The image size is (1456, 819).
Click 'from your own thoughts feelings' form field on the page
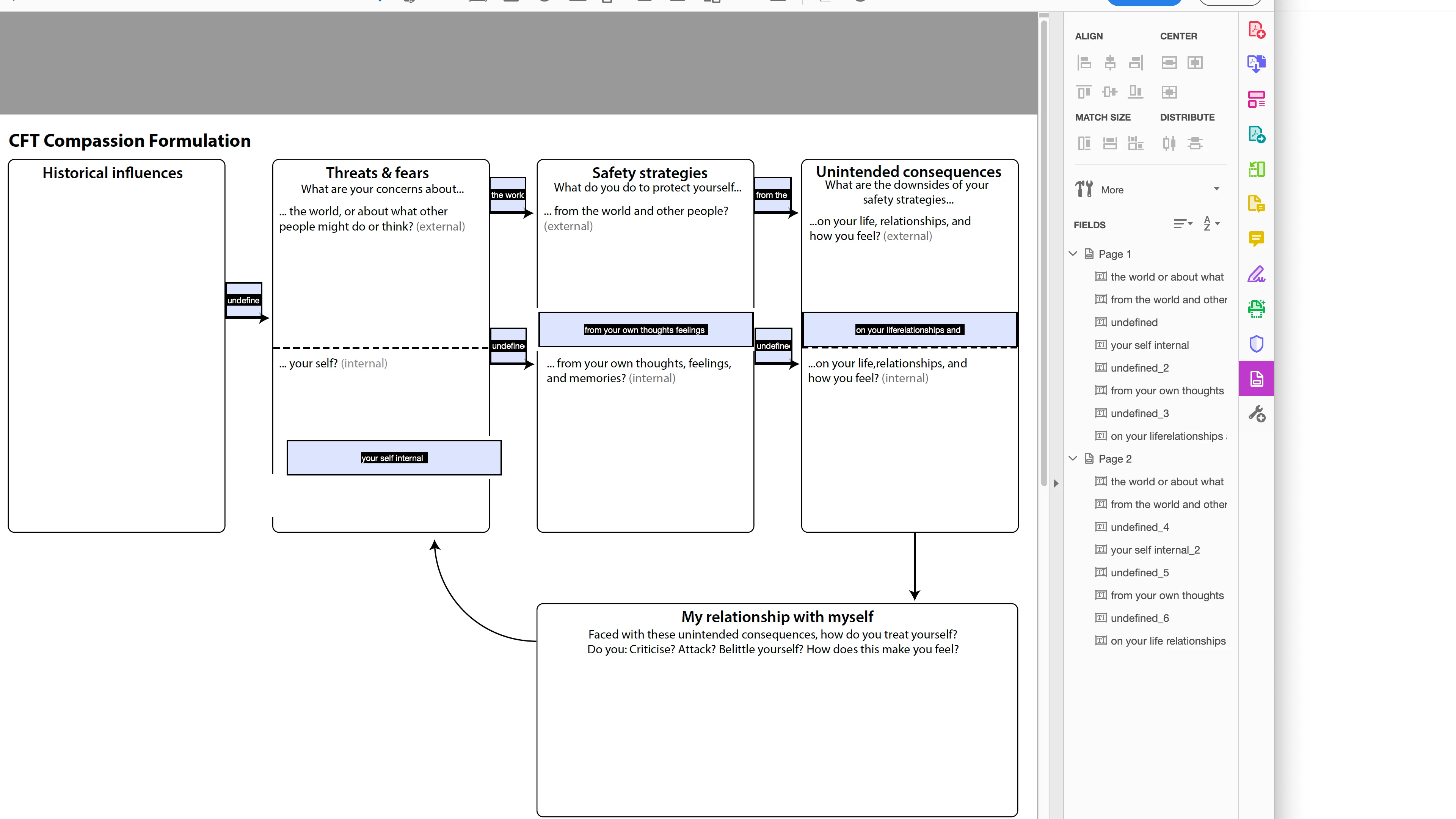click(645, 329)
